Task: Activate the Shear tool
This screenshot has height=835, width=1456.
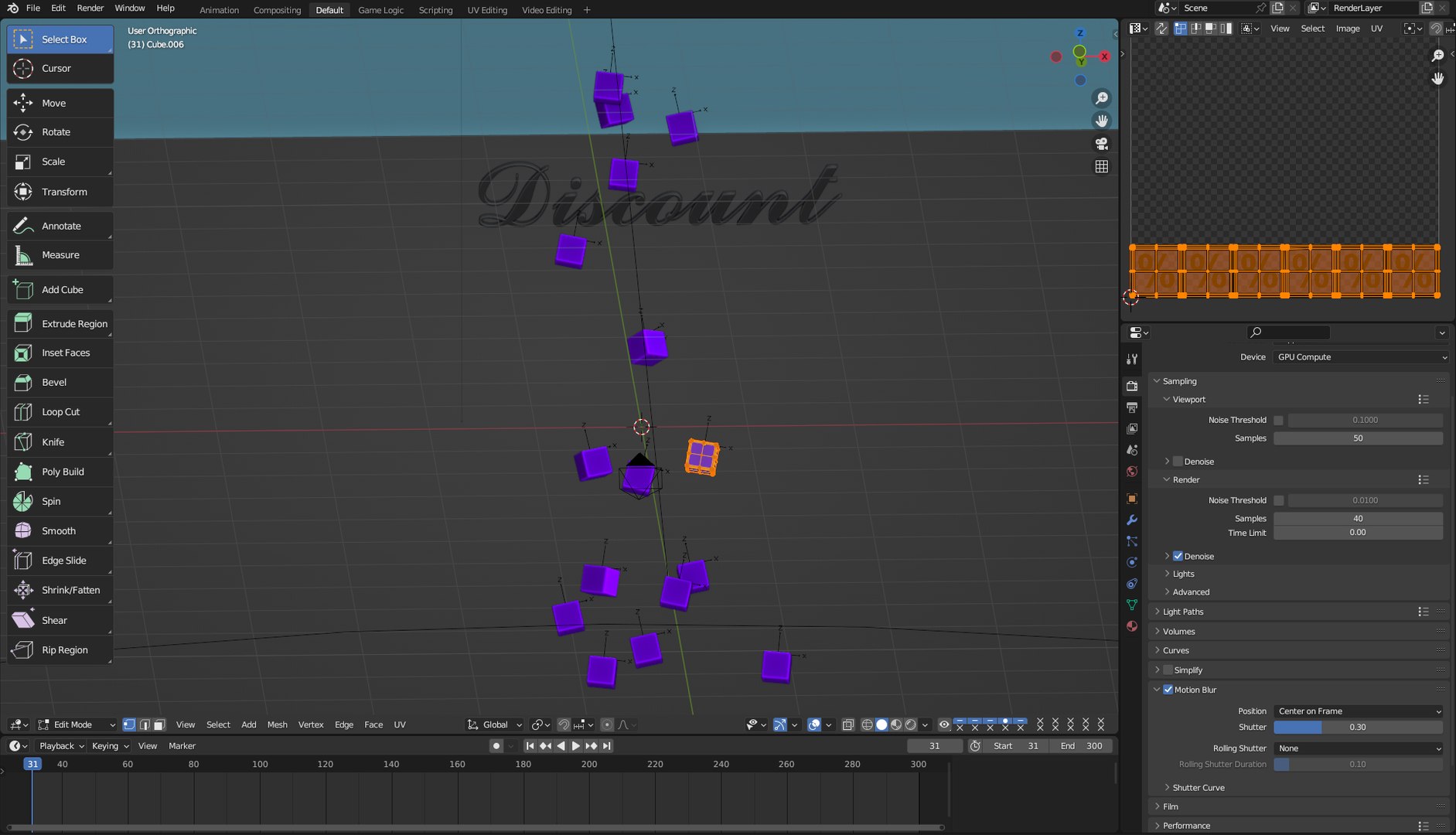Action: (x=60, y=620)
